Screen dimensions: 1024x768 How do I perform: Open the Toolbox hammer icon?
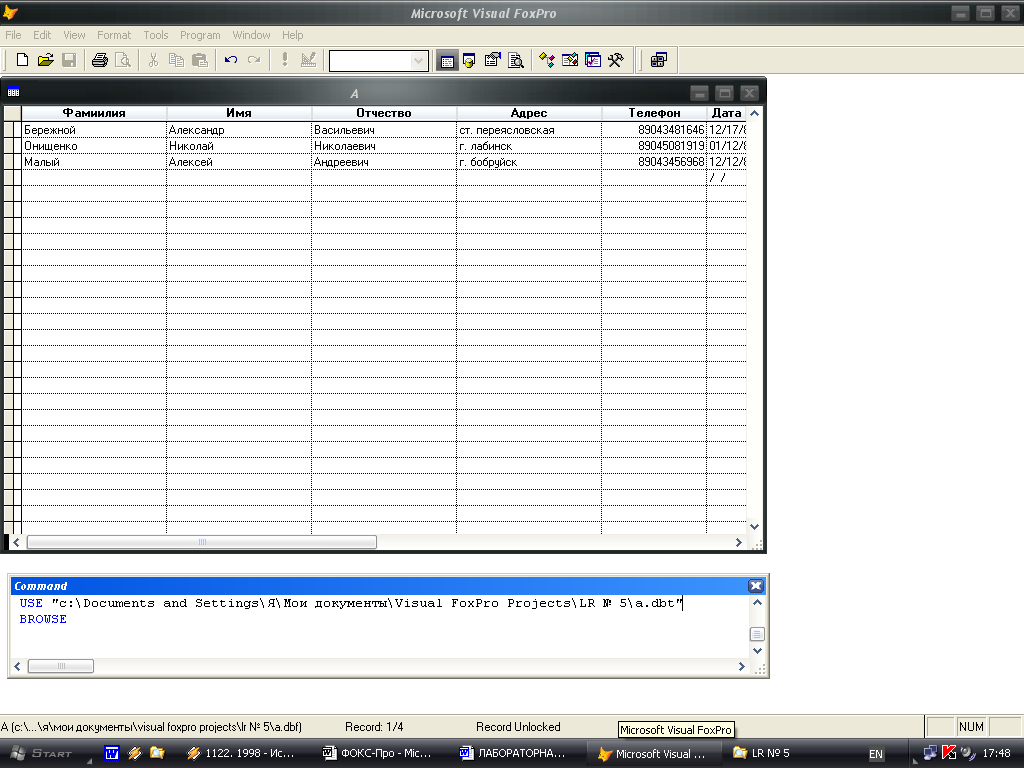tap(616, 61)
